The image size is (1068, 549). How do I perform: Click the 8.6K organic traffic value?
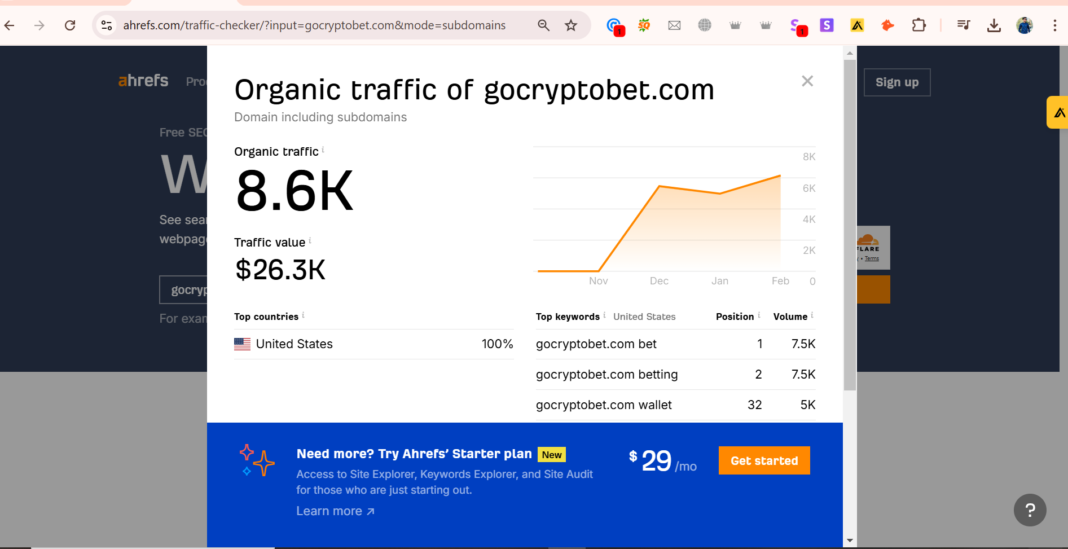[294, 191]
